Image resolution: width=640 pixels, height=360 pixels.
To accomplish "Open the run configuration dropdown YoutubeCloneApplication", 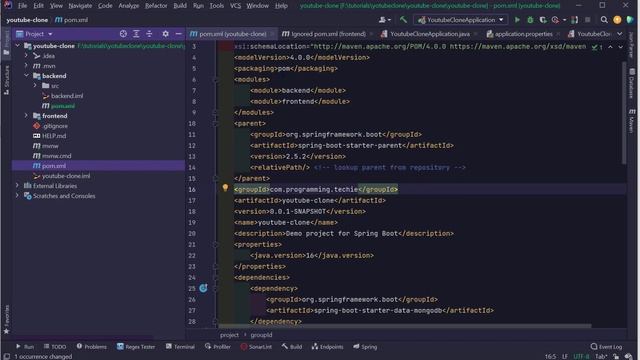I will [460, 20].
